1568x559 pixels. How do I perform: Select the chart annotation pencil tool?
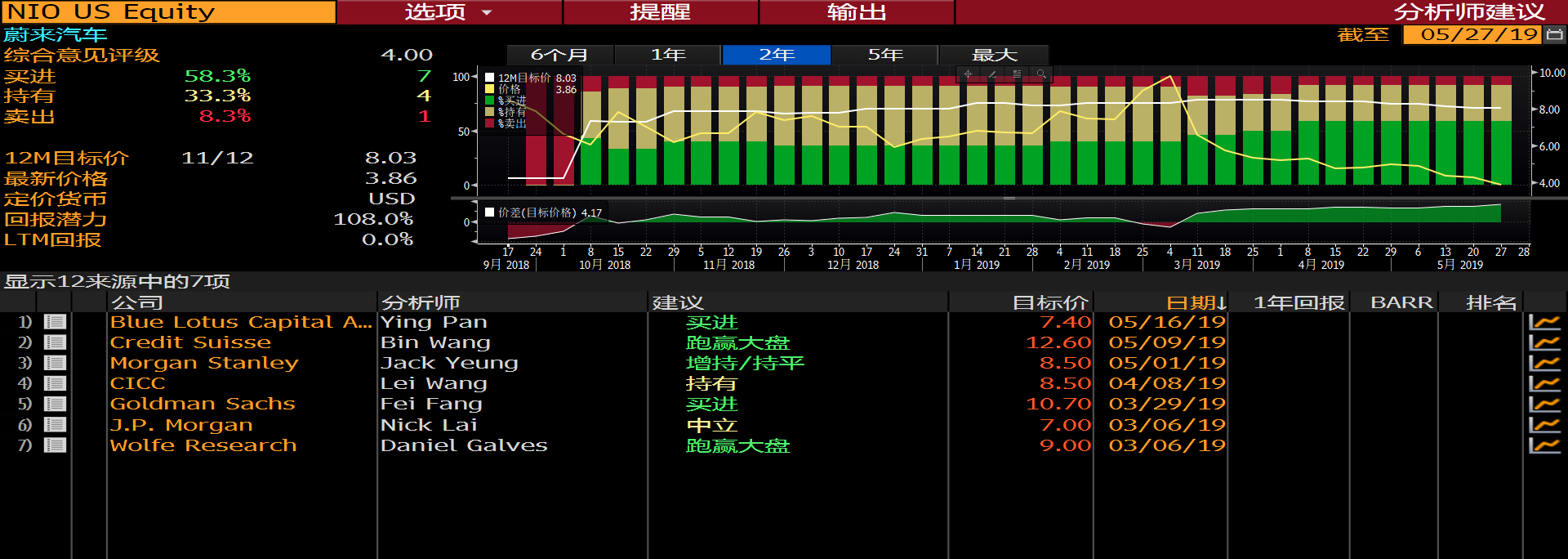(992, 74)
